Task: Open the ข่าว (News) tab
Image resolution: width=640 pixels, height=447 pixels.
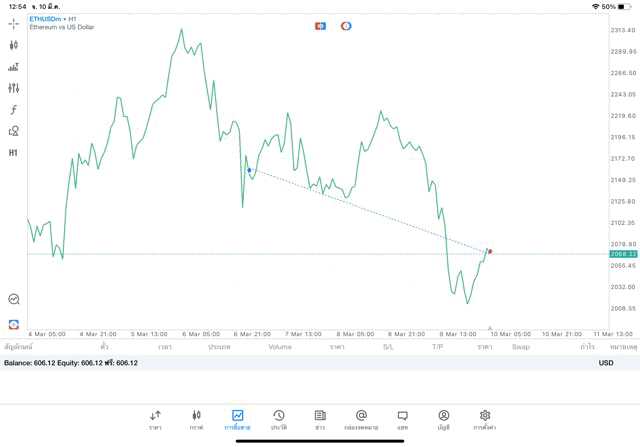Action: point(320,419)
